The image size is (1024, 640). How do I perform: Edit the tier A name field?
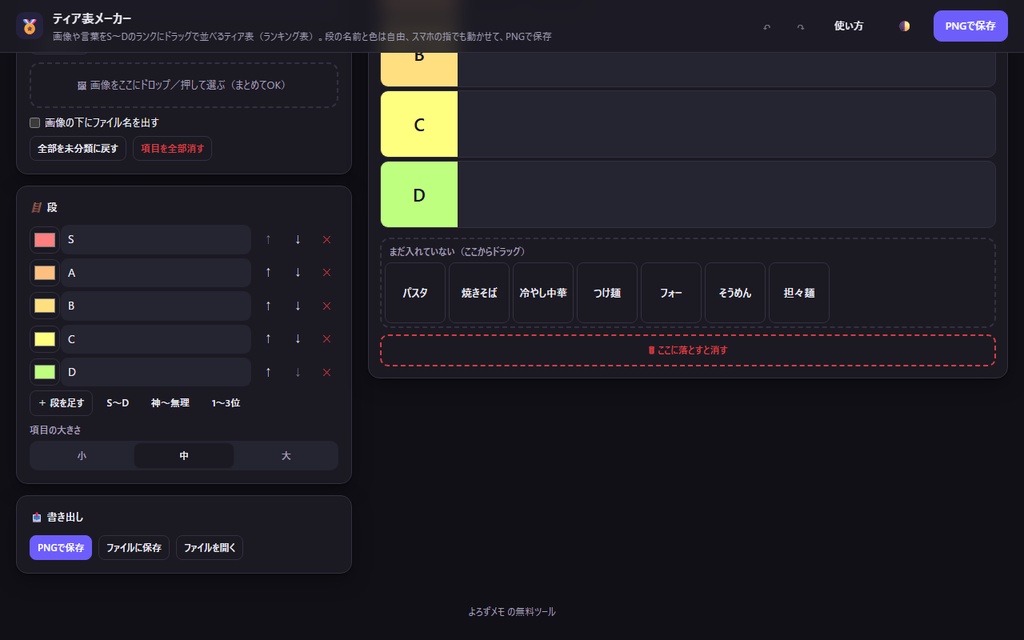156,272
